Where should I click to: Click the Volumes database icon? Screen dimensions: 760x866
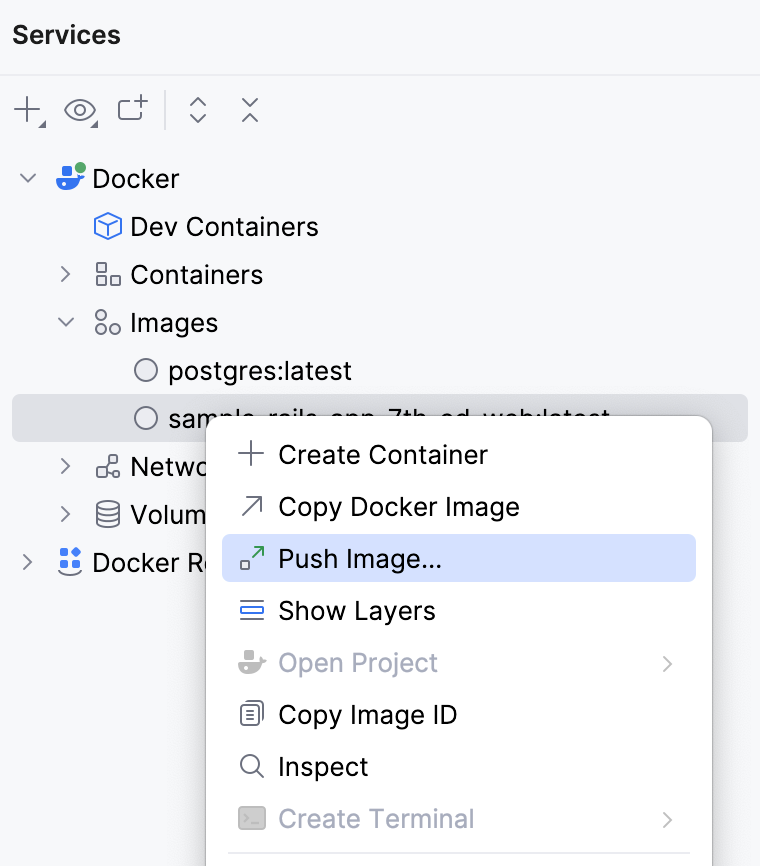point(107,514)
